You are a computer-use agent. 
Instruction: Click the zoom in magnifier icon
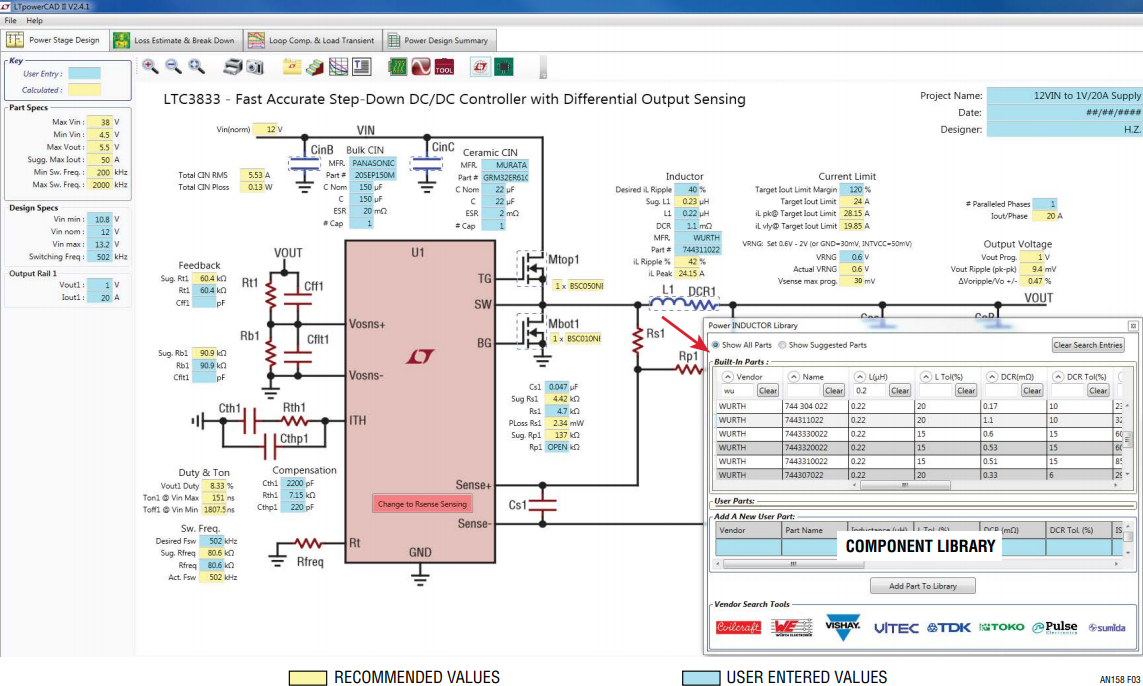click(x=150, y=66)
